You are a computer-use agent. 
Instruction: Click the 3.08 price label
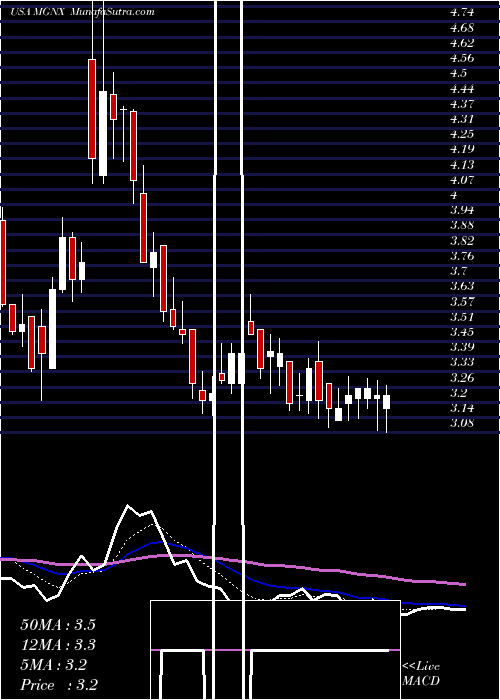[x=462, y=423]
